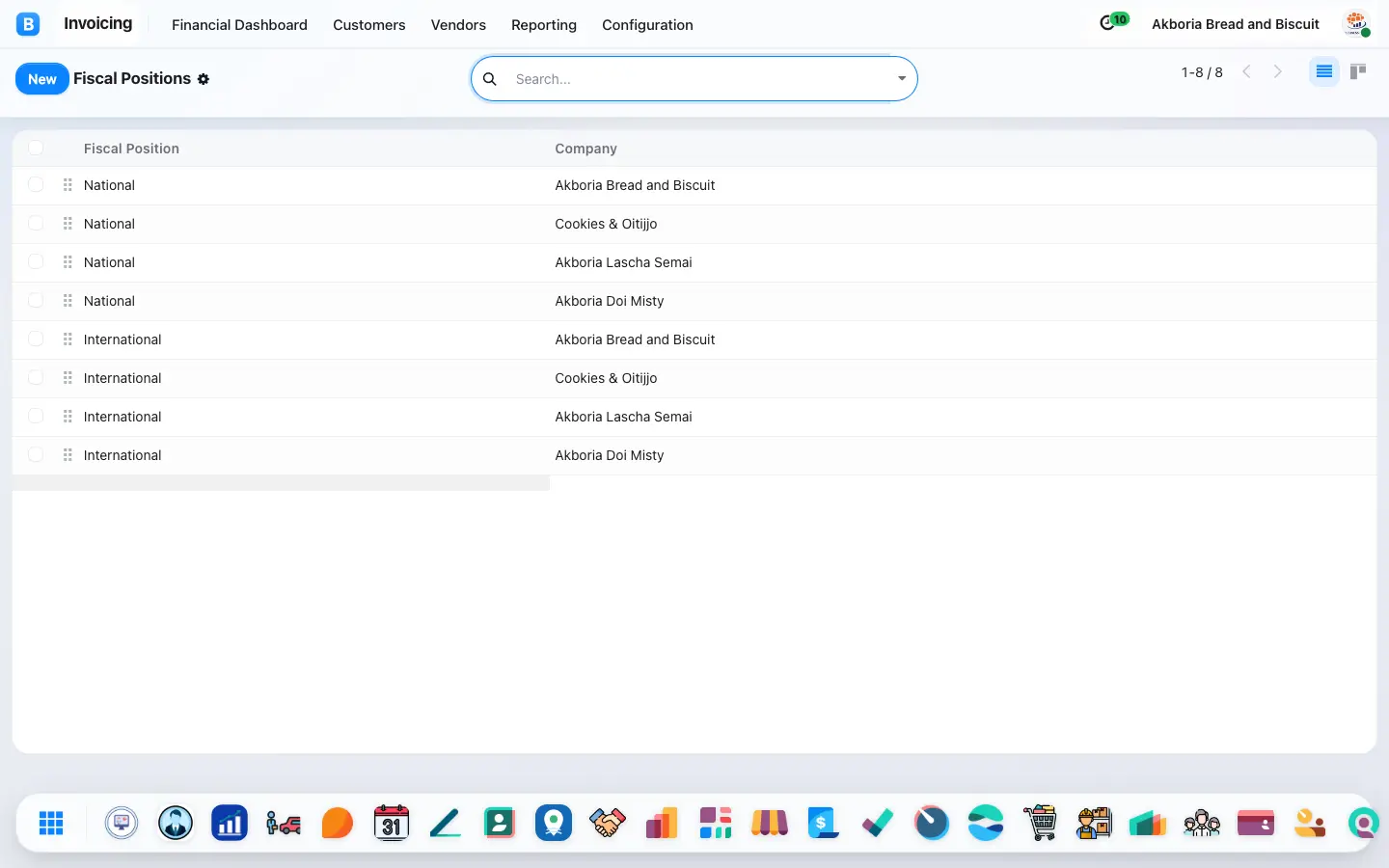
Task: Launch the handshake icon app in the dock
Action: 608,823
